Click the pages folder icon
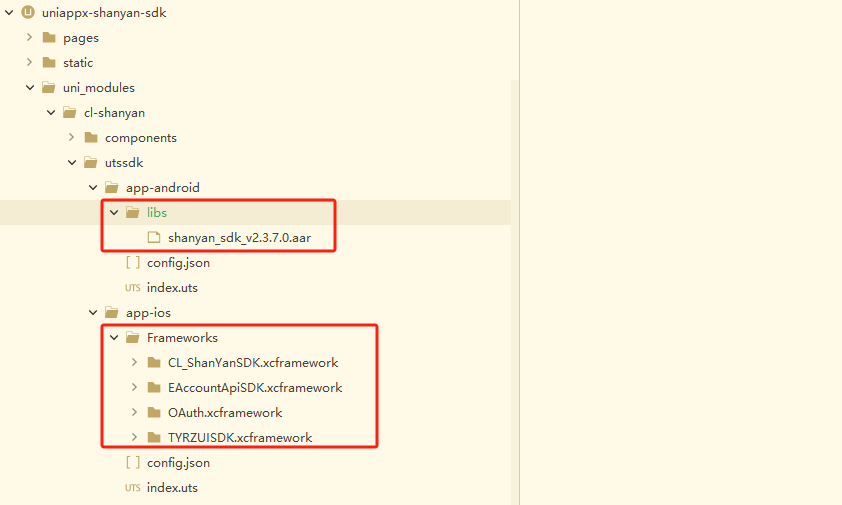Image resolution: width=842 pixels, height=505 pixels. pyautogui.click(x=49, y=37)
